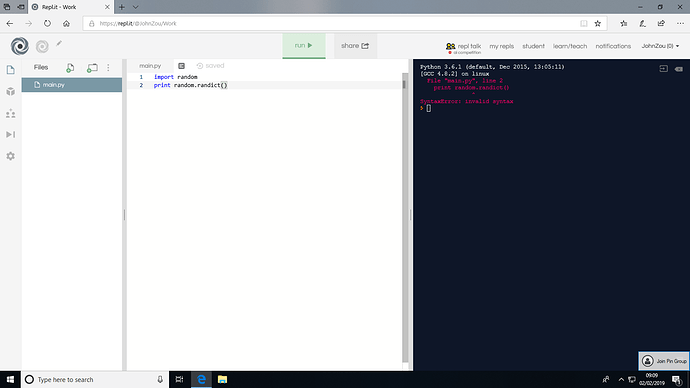
Task: Click the tabs you've set aside icon
Action: (x=7, y=7)
